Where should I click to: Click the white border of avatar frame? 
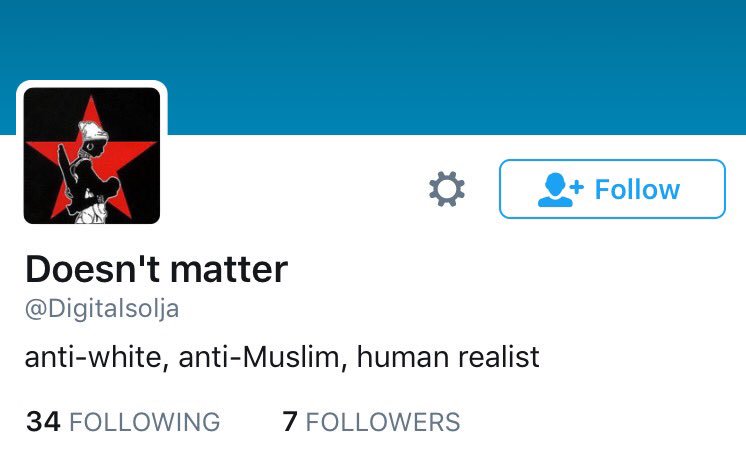(92, 84)
